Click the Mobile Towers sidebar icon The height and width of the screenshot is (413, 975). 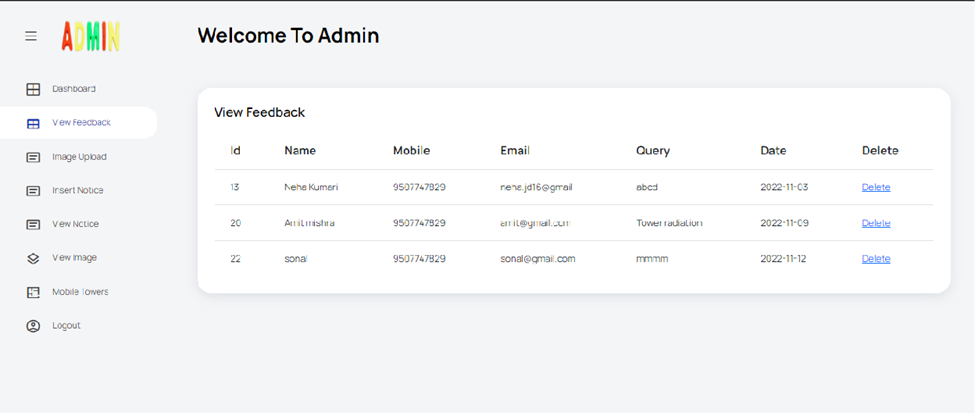[33, 292]
